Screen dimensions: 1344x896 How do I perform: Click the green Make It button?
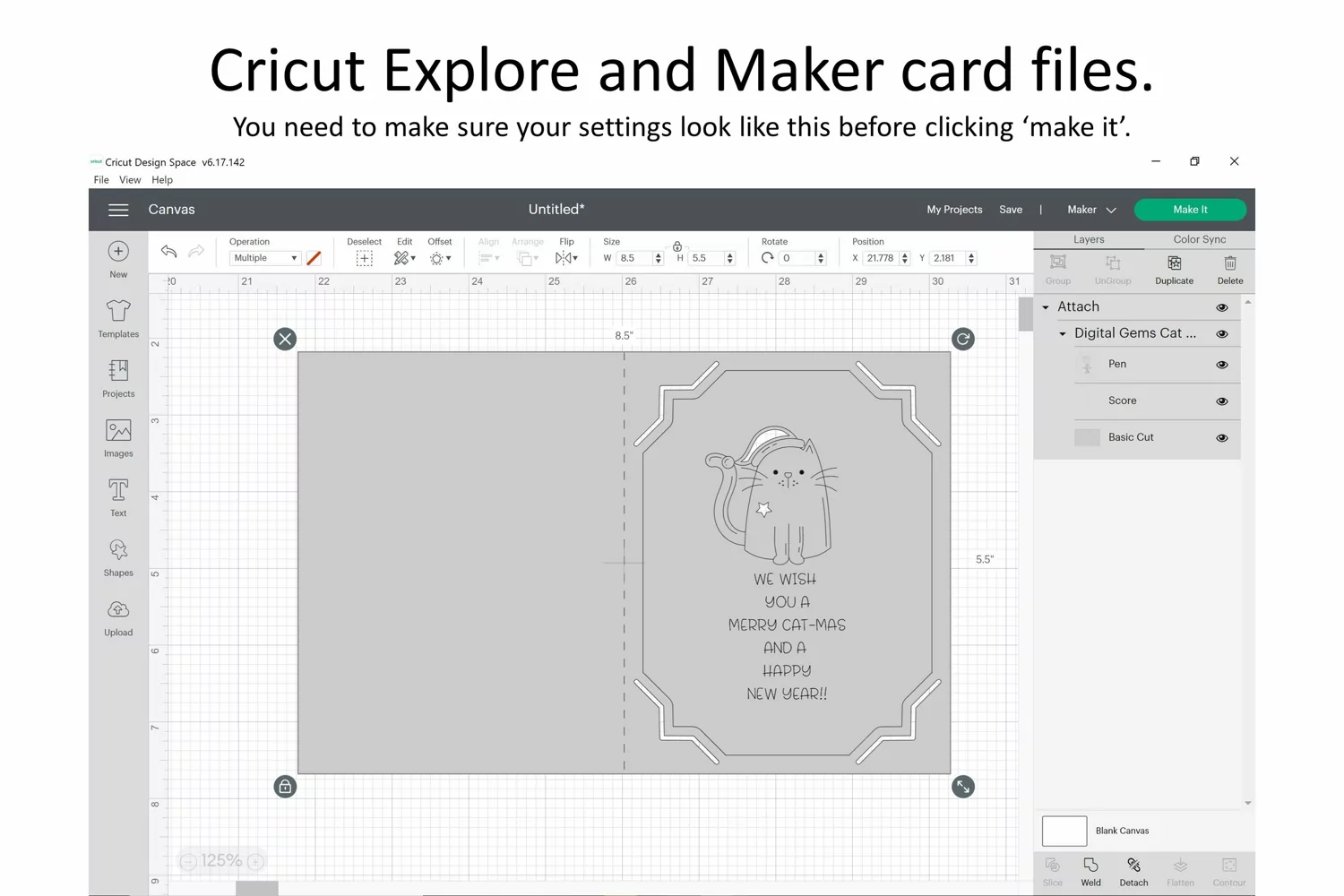[1190, 210]
